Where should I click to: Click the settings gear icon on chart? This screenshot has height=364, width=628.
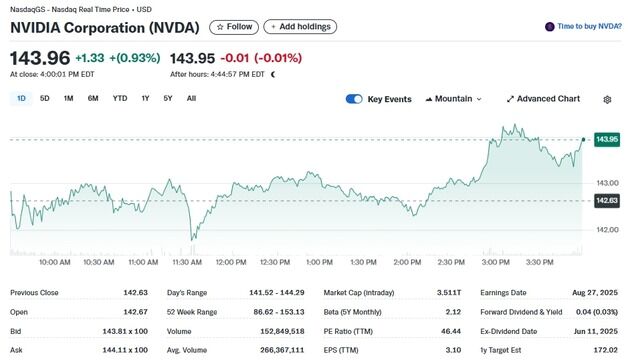pyautogui.click(x=607, y=100)
